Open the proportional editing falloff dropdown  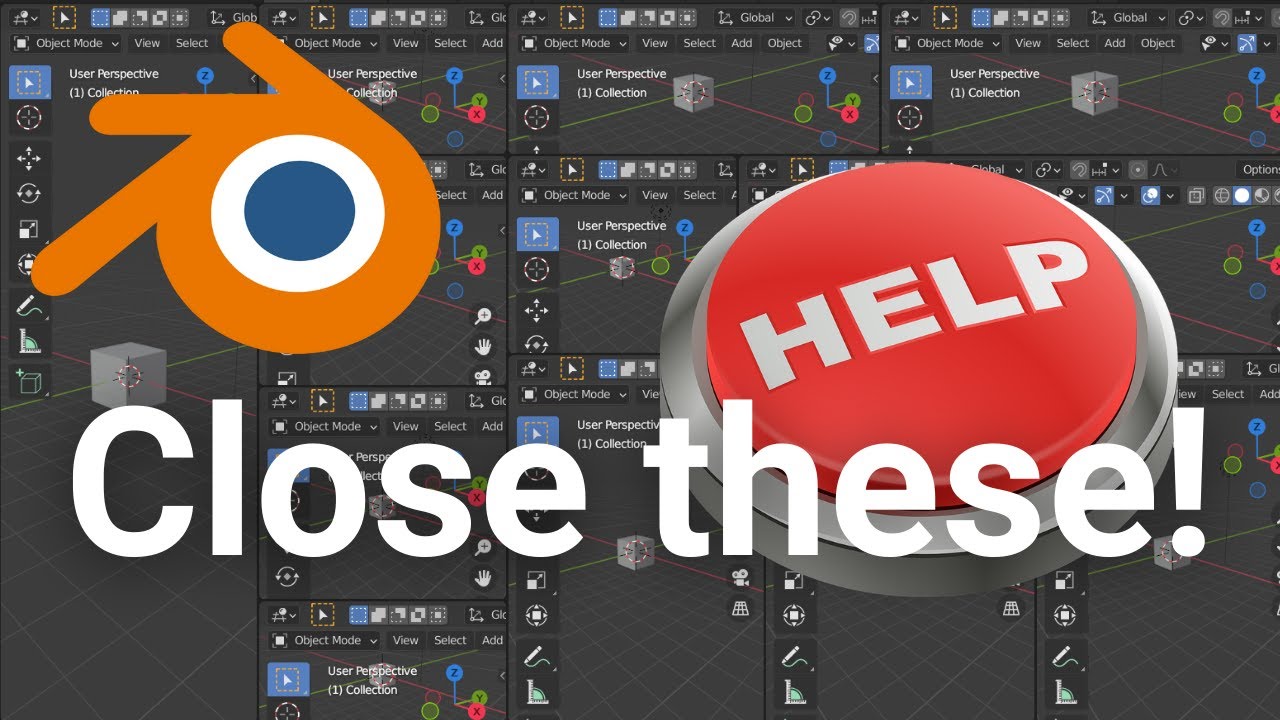click(x=1162, y=170)
